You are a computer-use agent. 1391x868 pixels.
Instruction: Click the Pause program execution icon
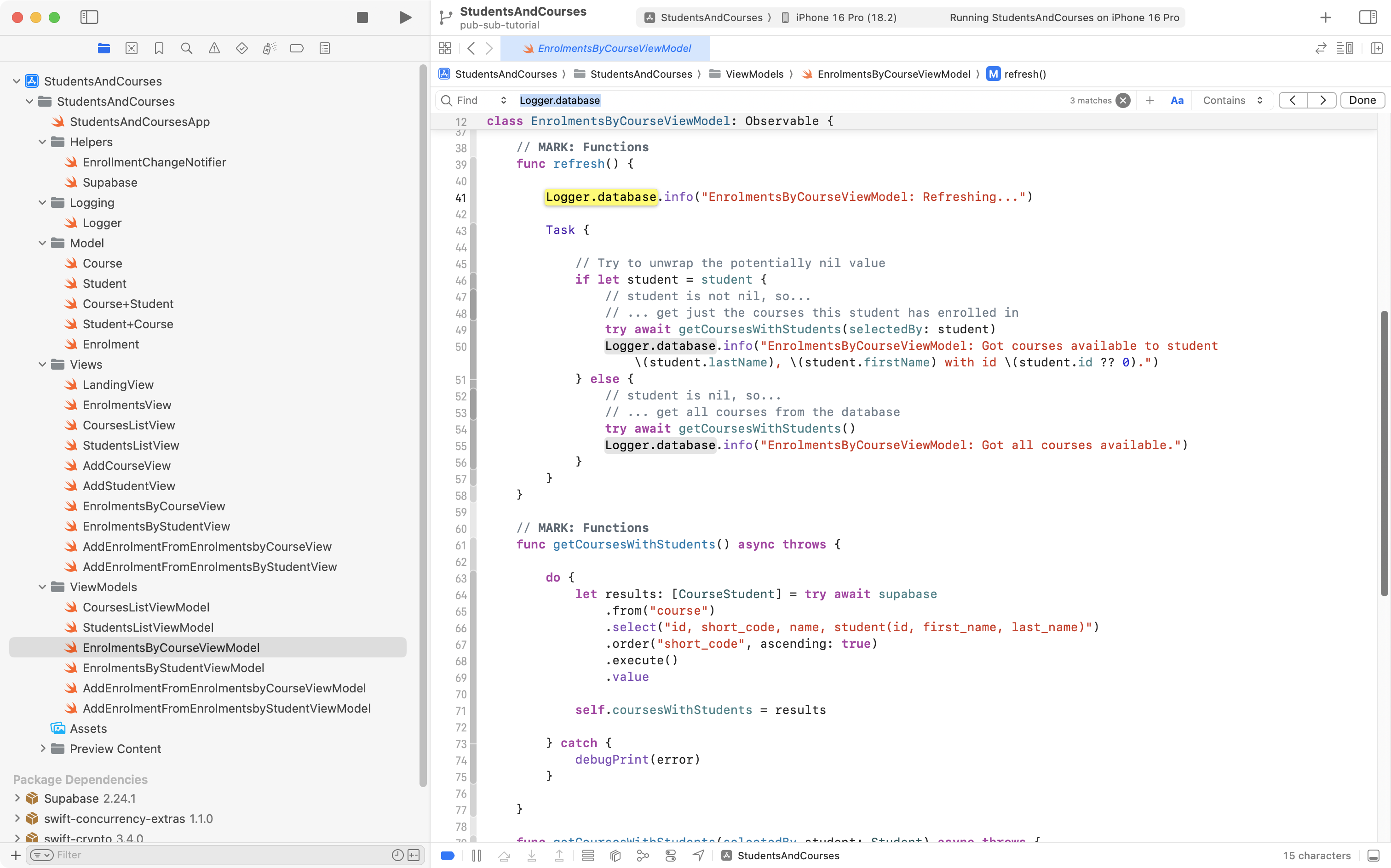pos(476,856)
